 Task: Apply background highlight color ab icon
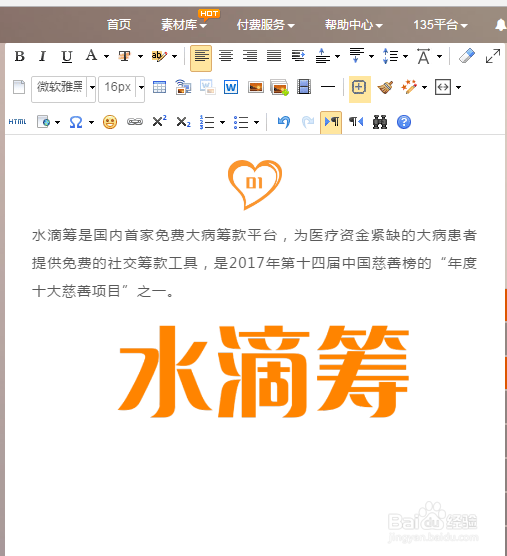(x=158, y=56)
